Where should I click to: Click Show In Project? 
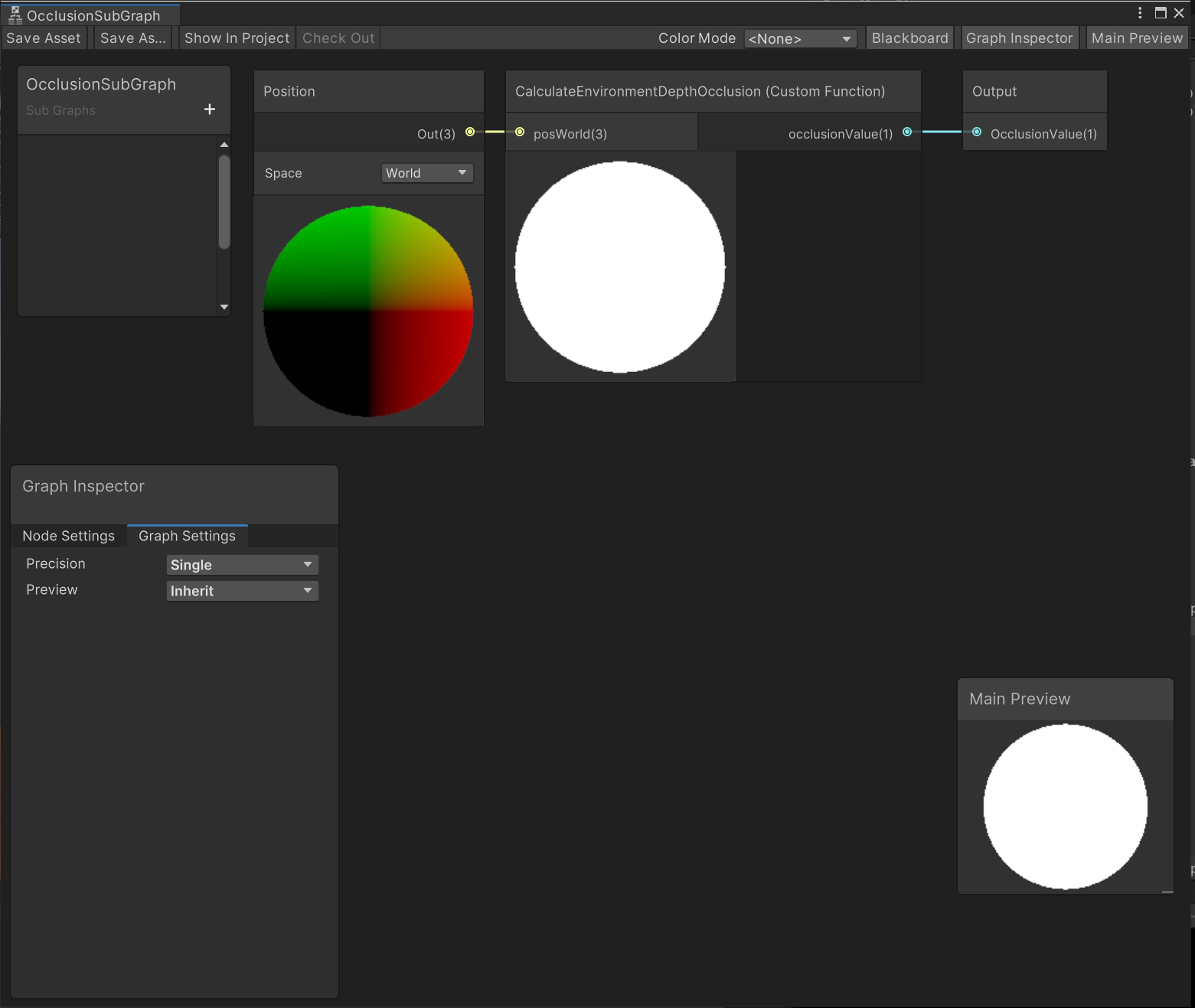click(x=237, y=38)
